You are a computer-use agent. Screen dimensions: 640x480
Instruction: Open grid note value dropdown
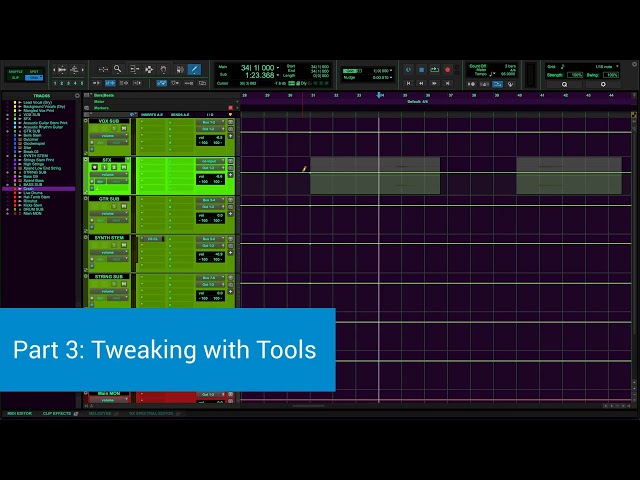[618, 66]
